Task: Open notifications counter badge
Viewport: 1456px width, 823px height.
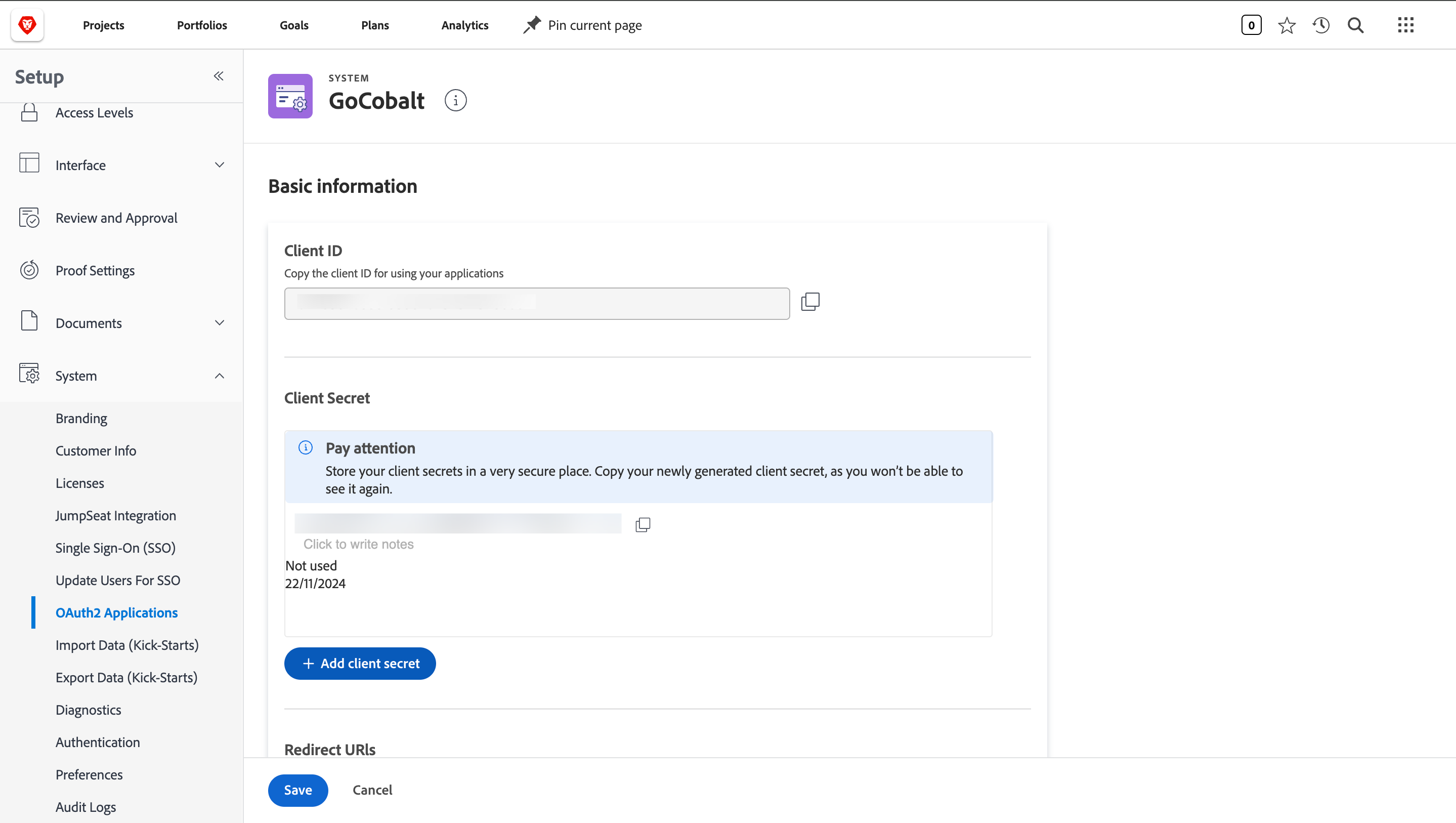Action: [x=1251, y=25]
